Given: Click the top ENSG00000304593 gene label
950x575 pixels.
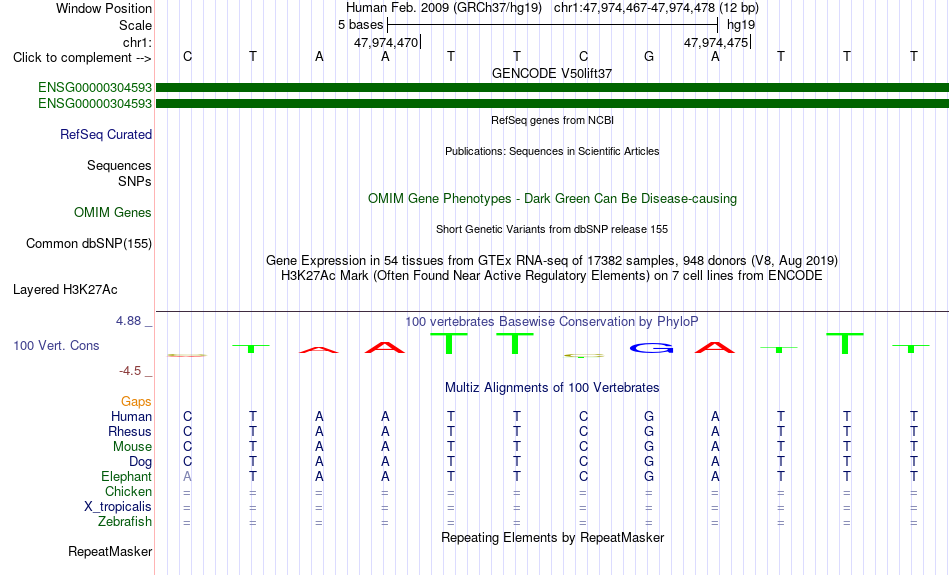Looking at the screenshot, I should 95,88.
